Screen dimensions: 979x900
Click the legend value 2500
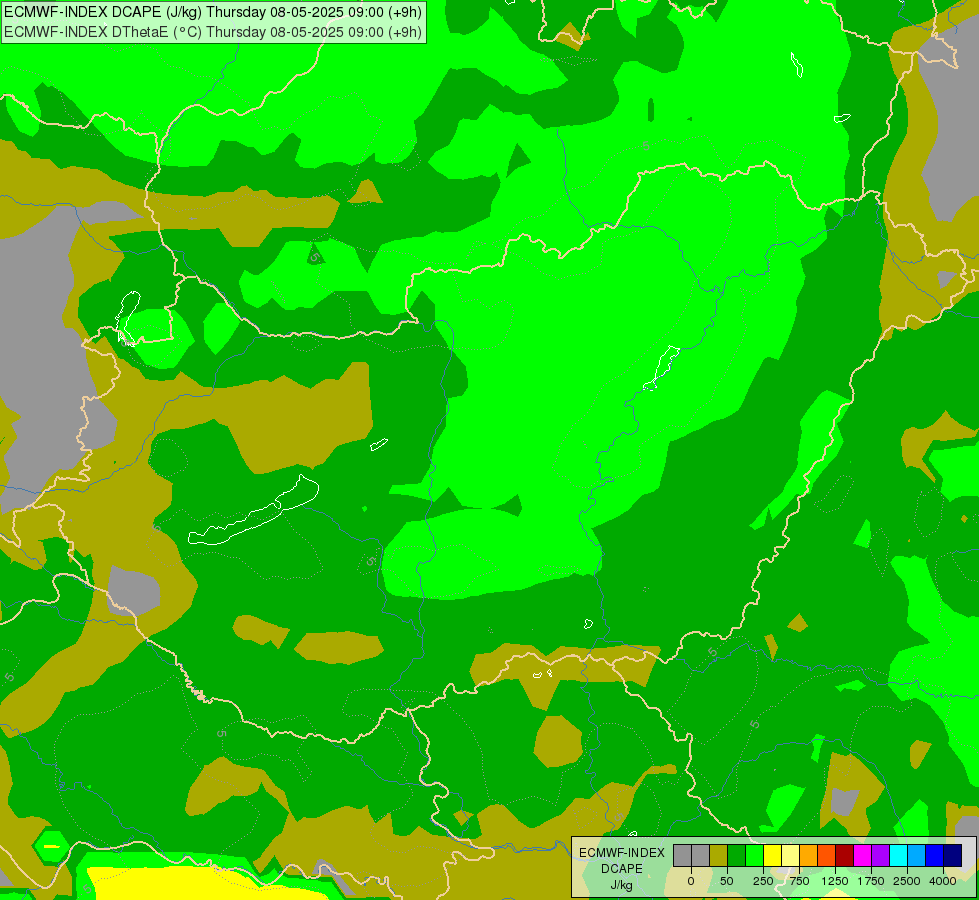pyautogui.click(x=907, y=881)
